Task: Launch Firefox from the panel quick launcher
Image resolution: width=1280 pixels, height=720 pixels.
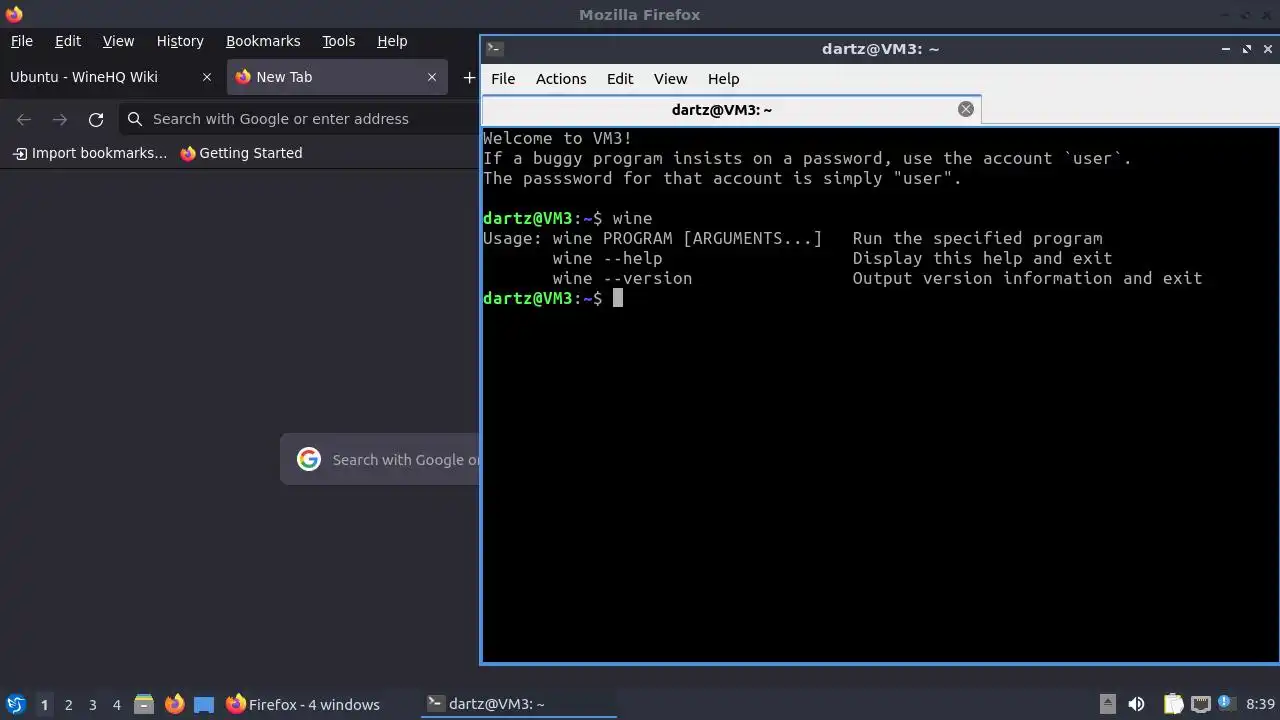Action: click(174, 704)
